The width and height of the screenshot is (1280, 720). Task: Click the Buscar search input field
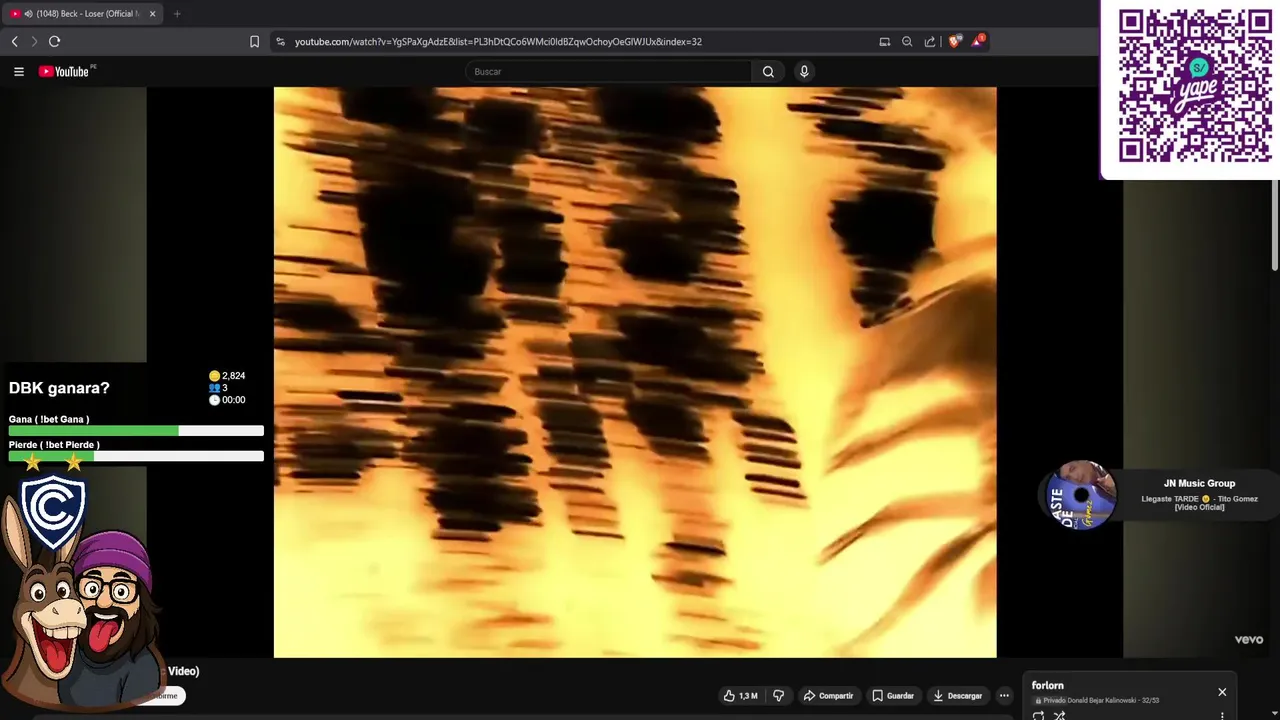pyautogui.click(x=608, y=71)
